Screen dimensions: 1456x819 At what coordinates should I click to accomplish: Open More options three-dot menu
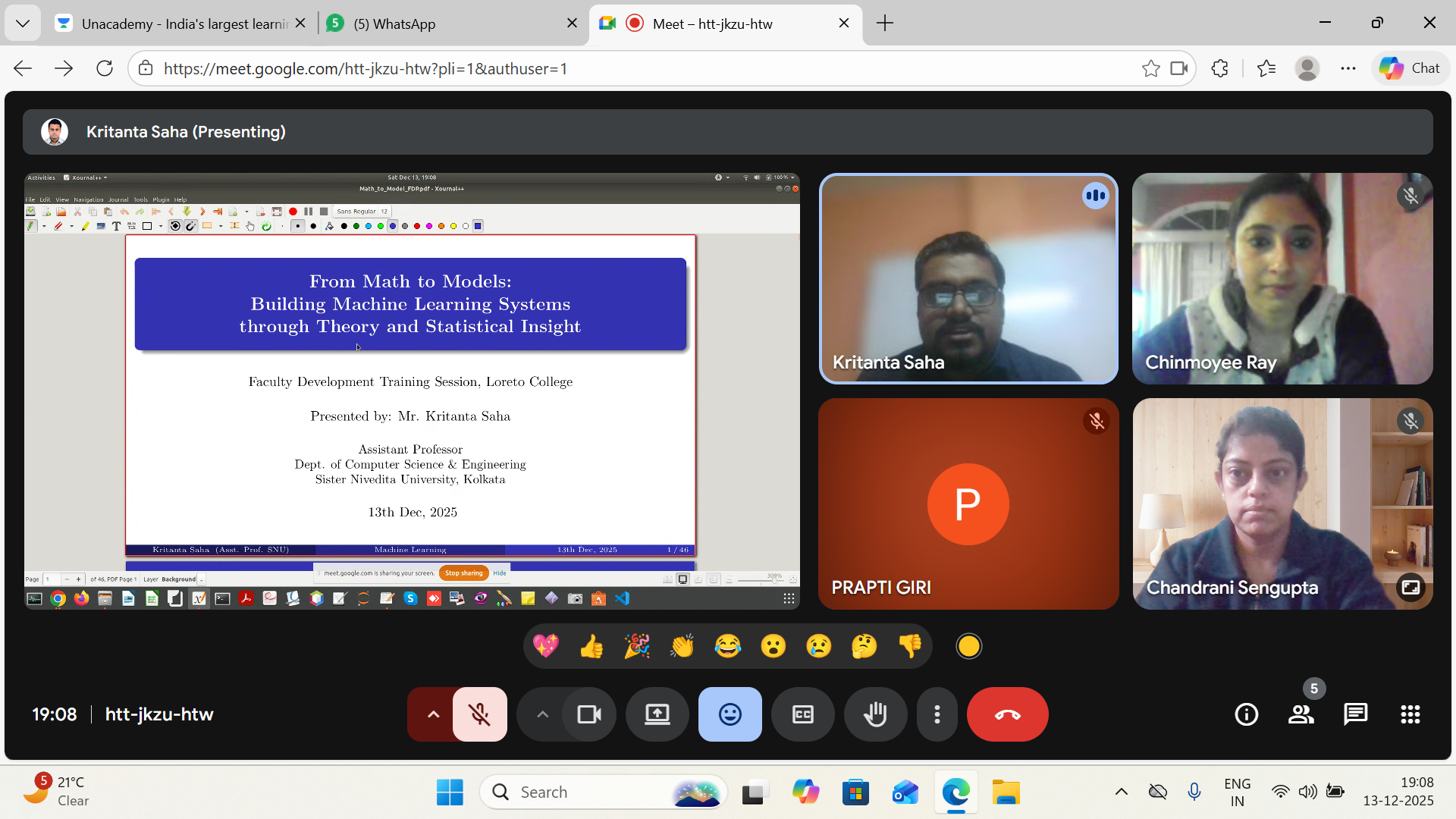(x=937, y=714)
